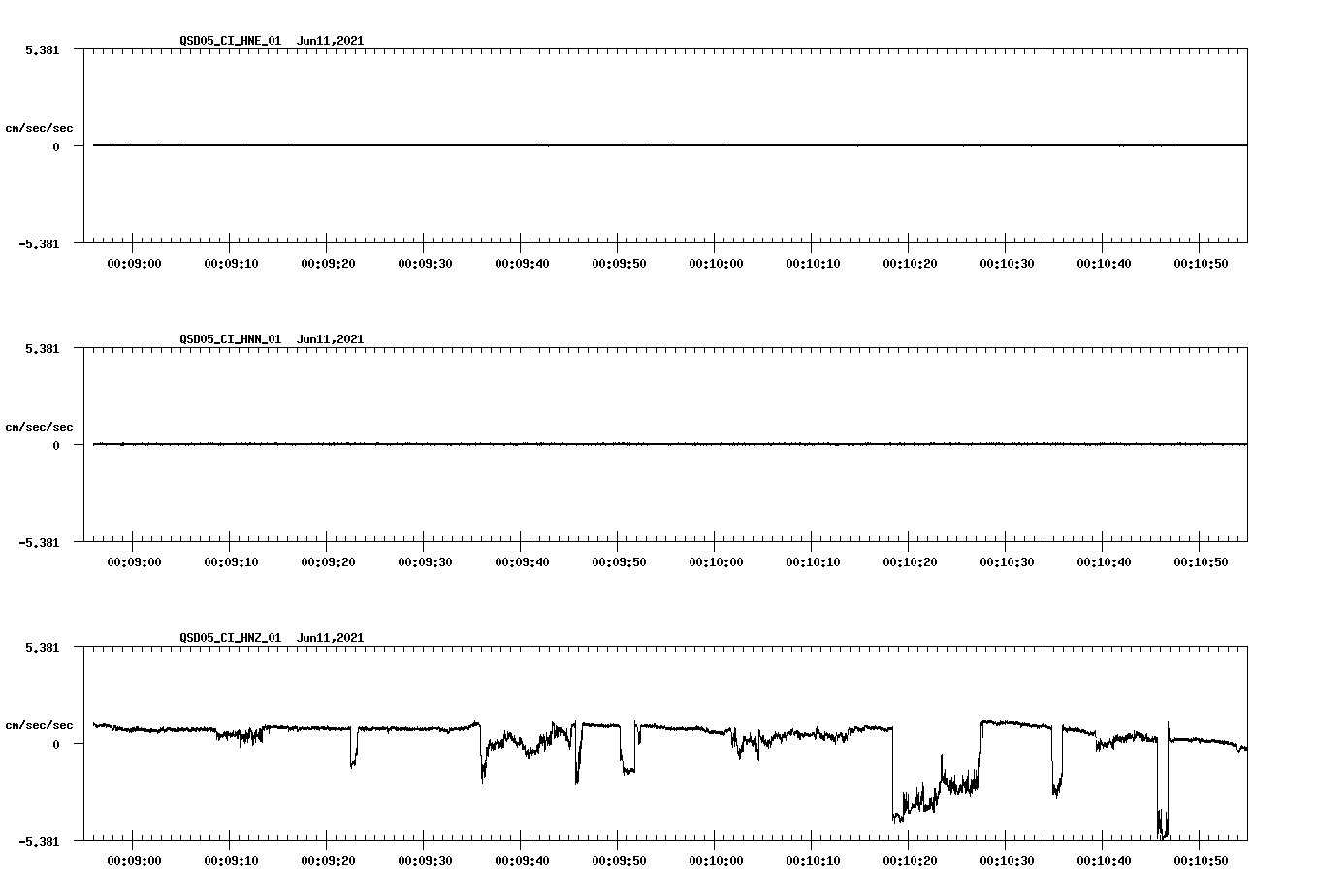Click the QSD05_CI_HNN_01 Jun11,2021 chart title

(272, 339)
